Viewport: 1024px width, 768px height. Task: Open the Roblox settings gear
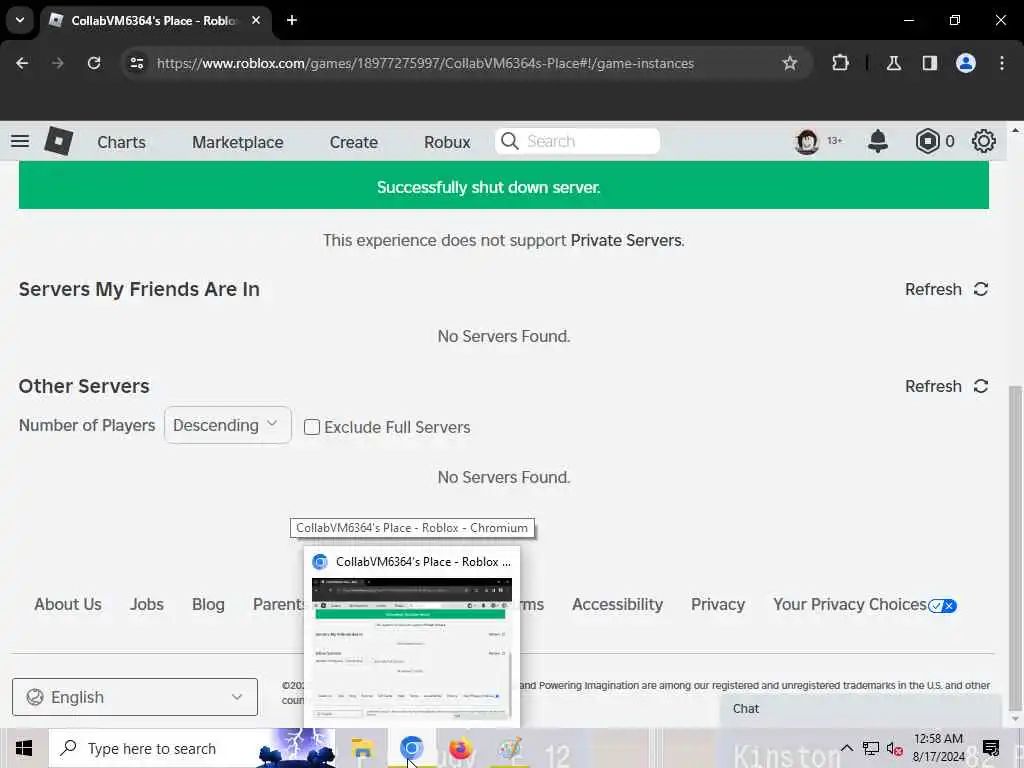click(984, 141)
